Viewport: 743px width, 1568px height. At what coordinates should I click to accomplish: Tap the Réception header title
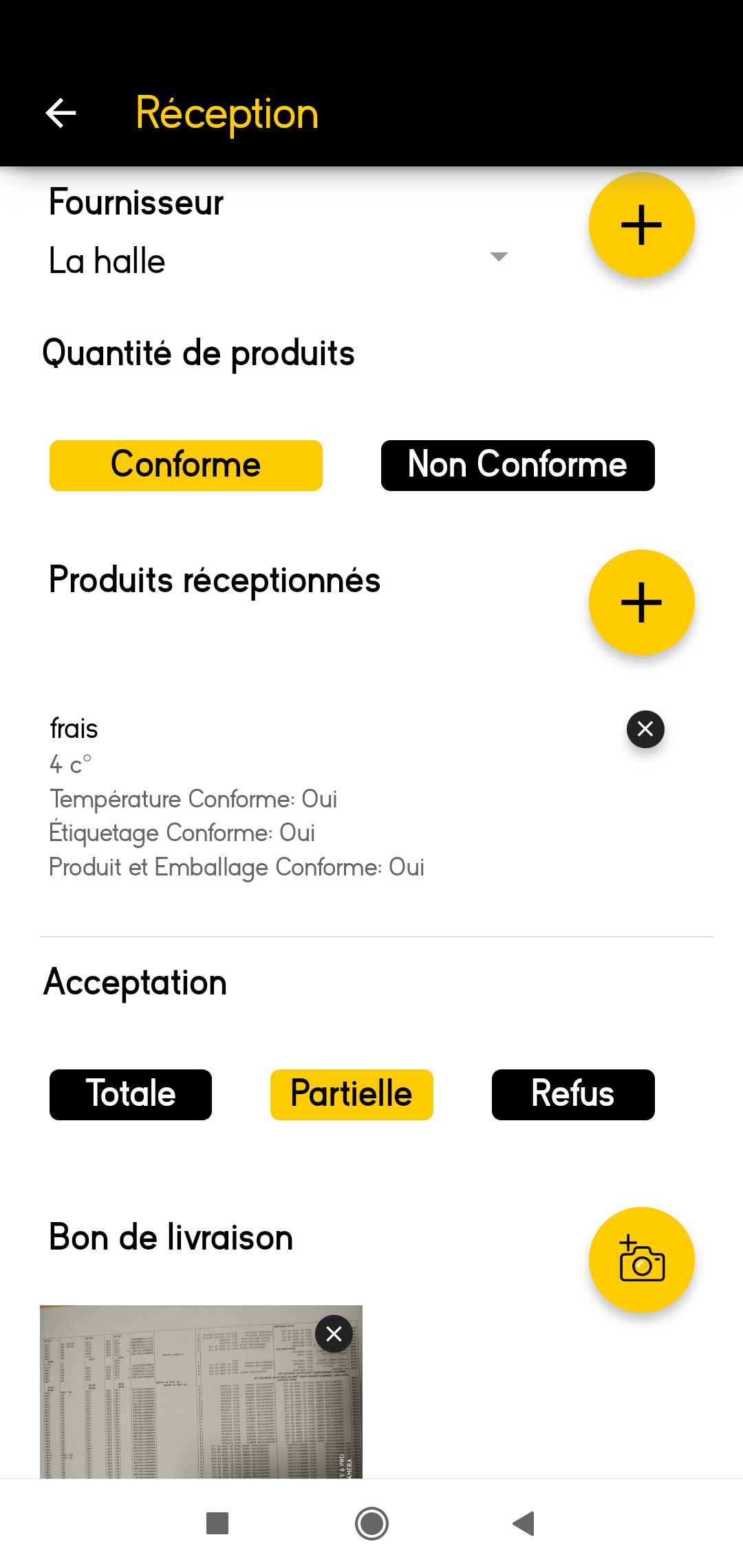point(227,114)
